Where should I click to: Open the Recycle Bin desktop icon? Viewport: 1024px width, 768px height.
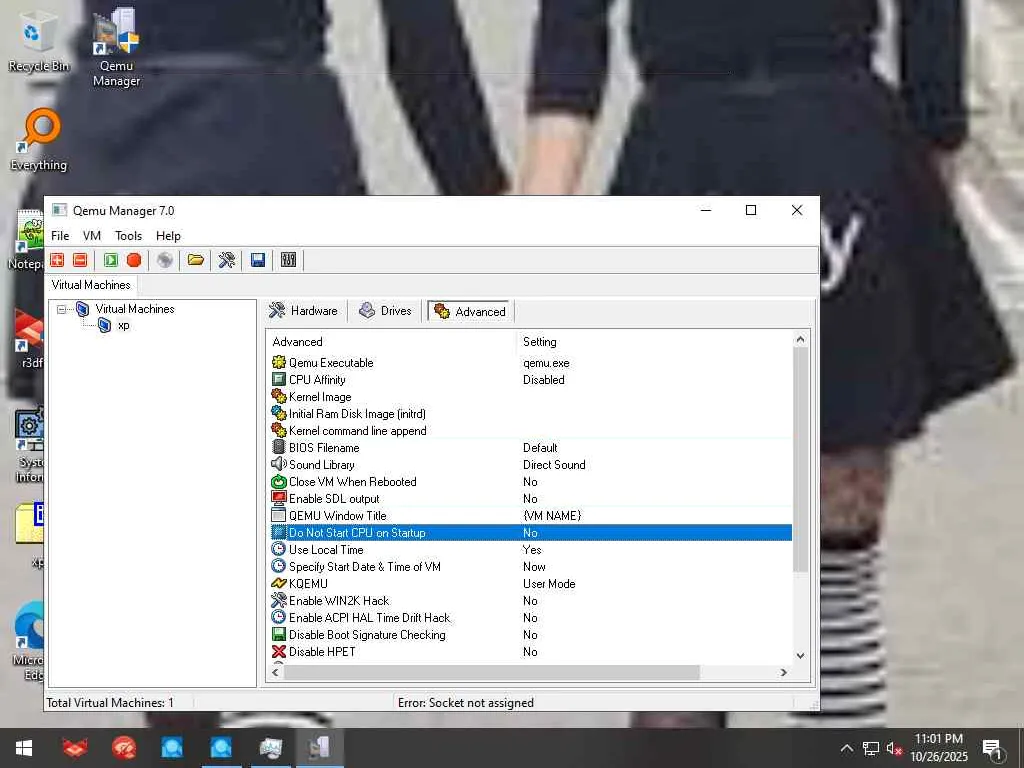pyautogui.click(x=38, y=40)
